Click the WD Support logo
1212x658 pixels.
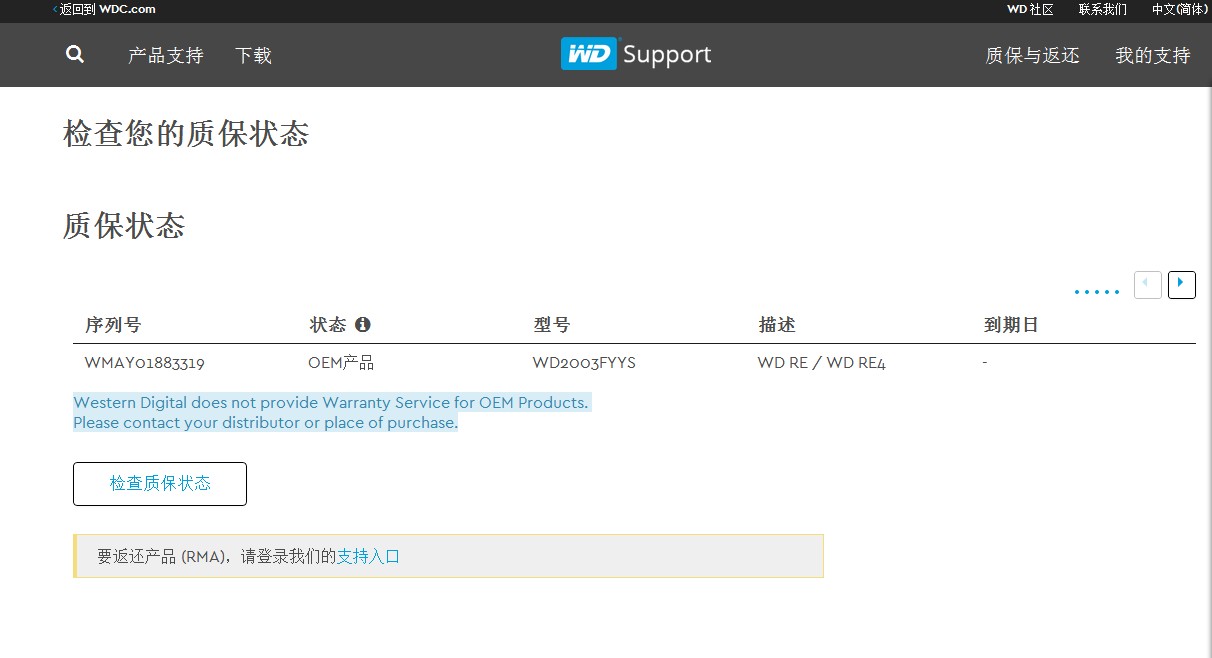(x=636, y=54)
